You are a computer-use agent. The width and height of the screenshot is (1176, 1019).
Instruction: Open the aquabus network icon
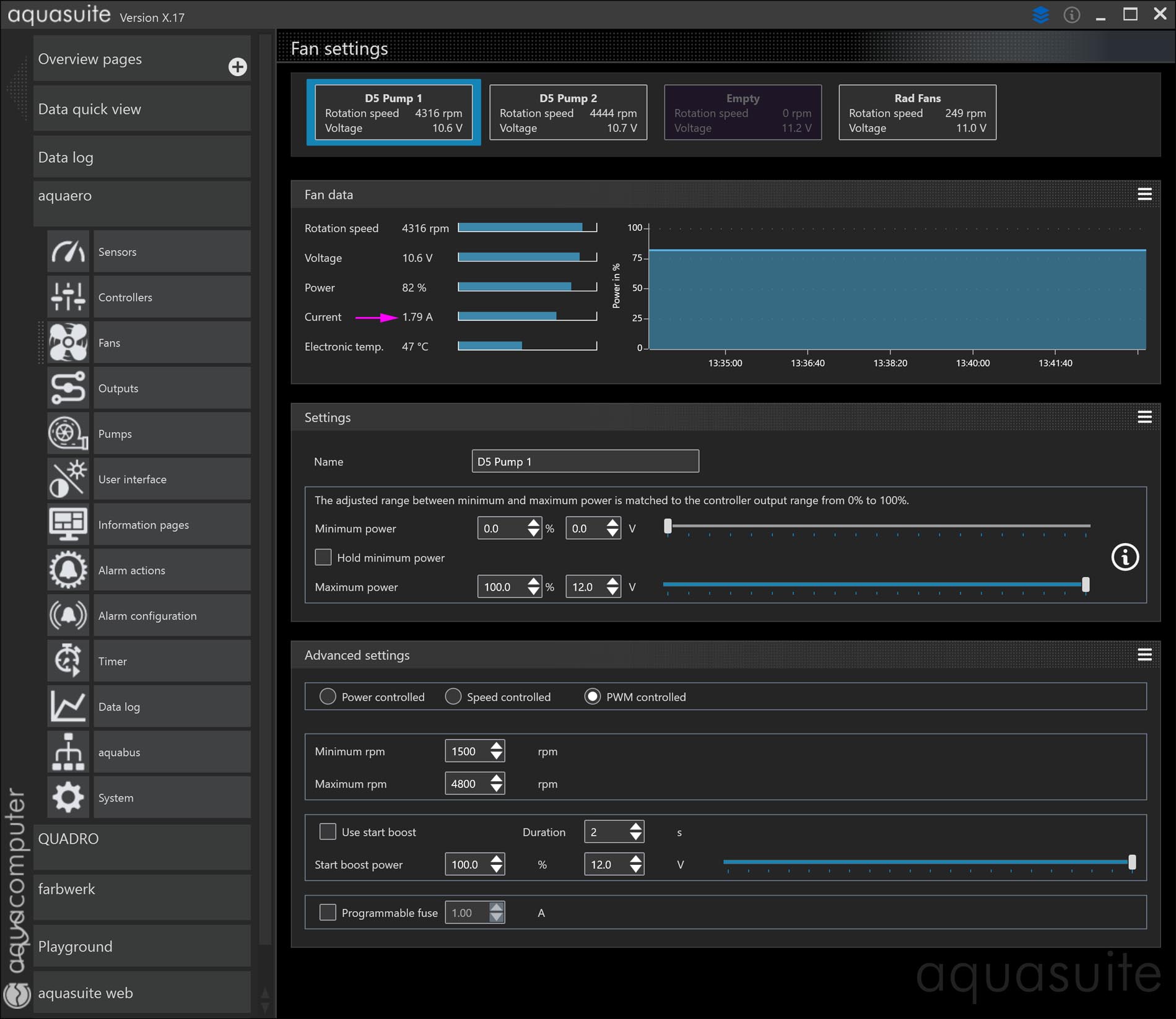68,752
